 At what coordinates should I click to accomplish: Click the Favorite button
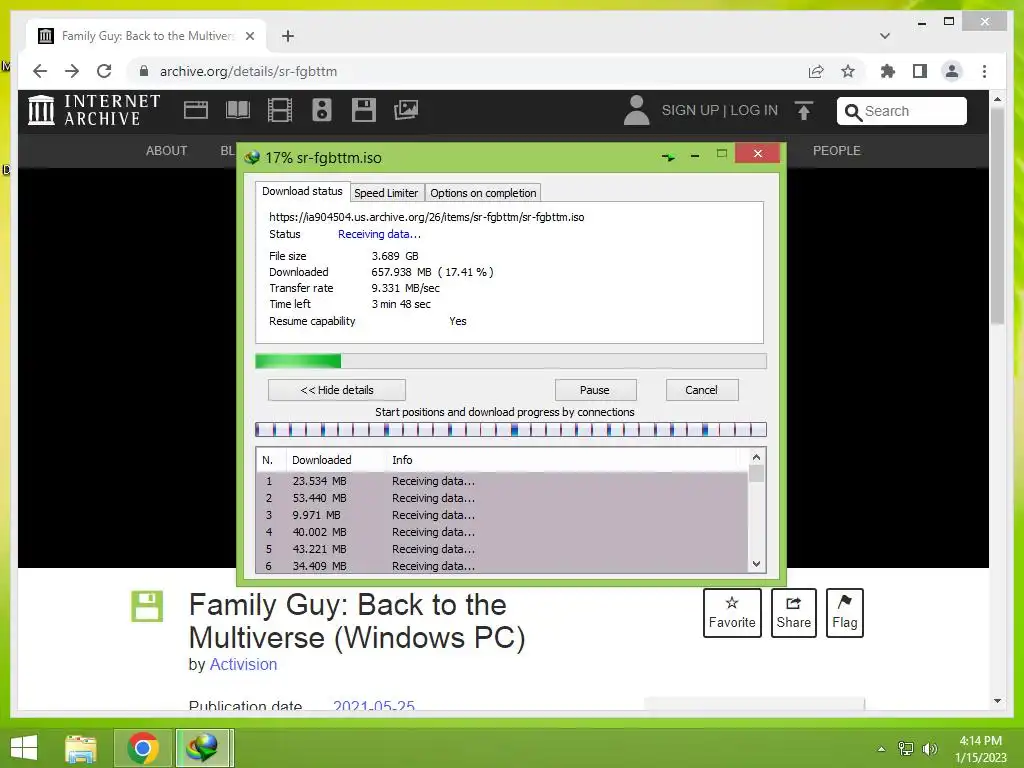[x=732, y=613]
